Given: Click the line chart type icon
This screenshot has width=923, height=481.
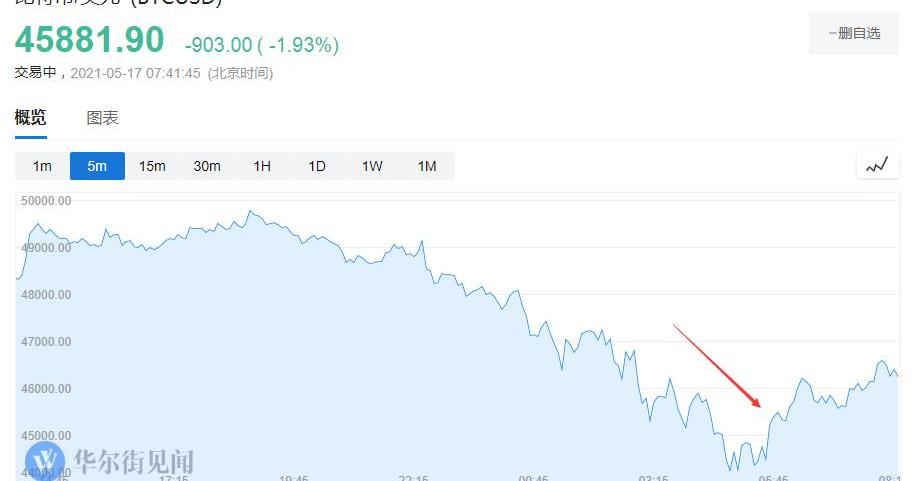Looking at the screenshot, I should coord(877,166).
